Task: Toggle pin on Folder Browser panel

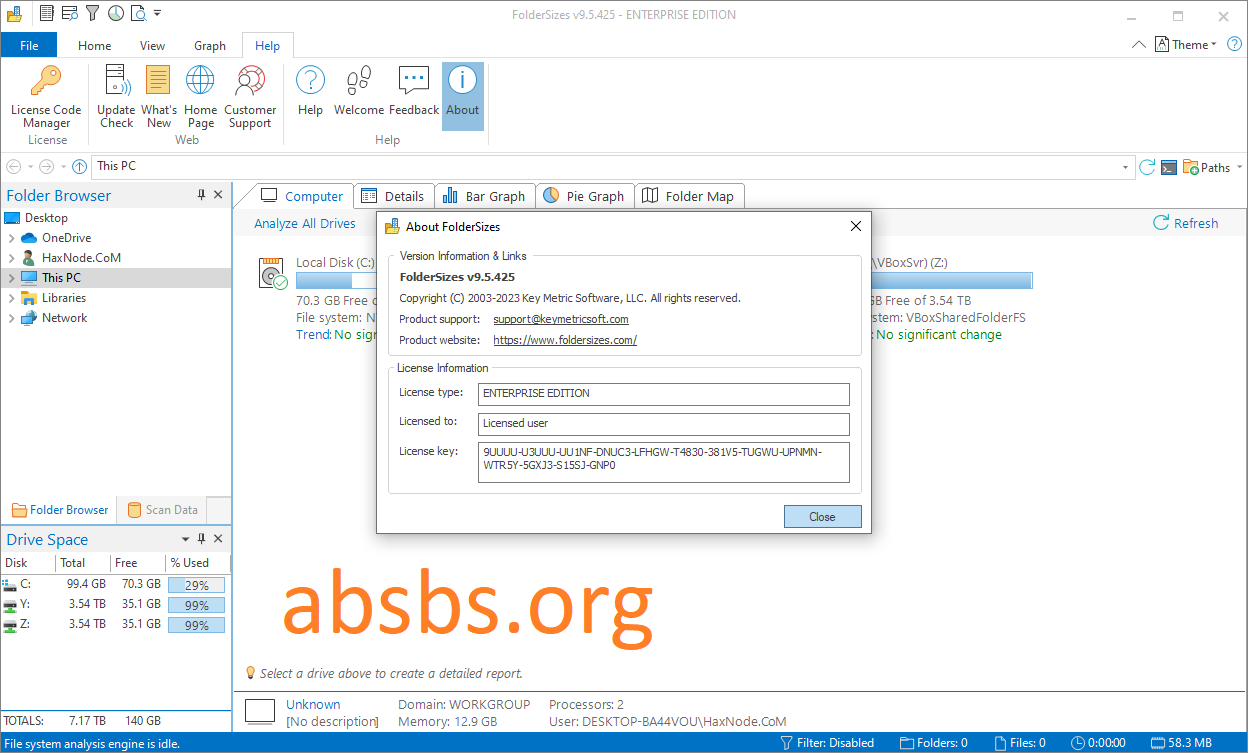Action: click(202, 195)
